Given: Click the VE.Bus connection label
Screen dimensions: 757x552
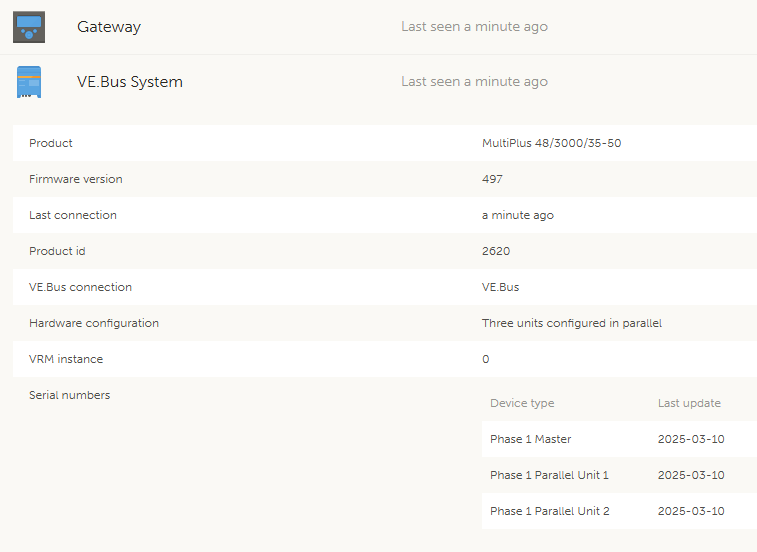Looking at the screenshot, I should click(x=80, y=287).
